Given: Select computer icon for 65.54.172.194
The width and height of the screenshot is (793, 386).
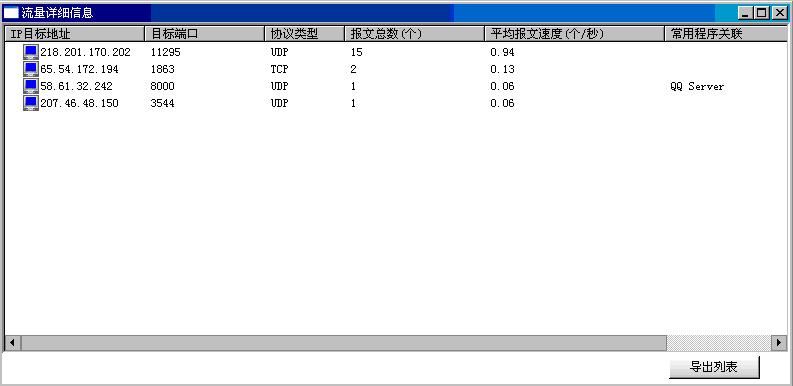Looking at the screenshot, I should tap(31, 69).
